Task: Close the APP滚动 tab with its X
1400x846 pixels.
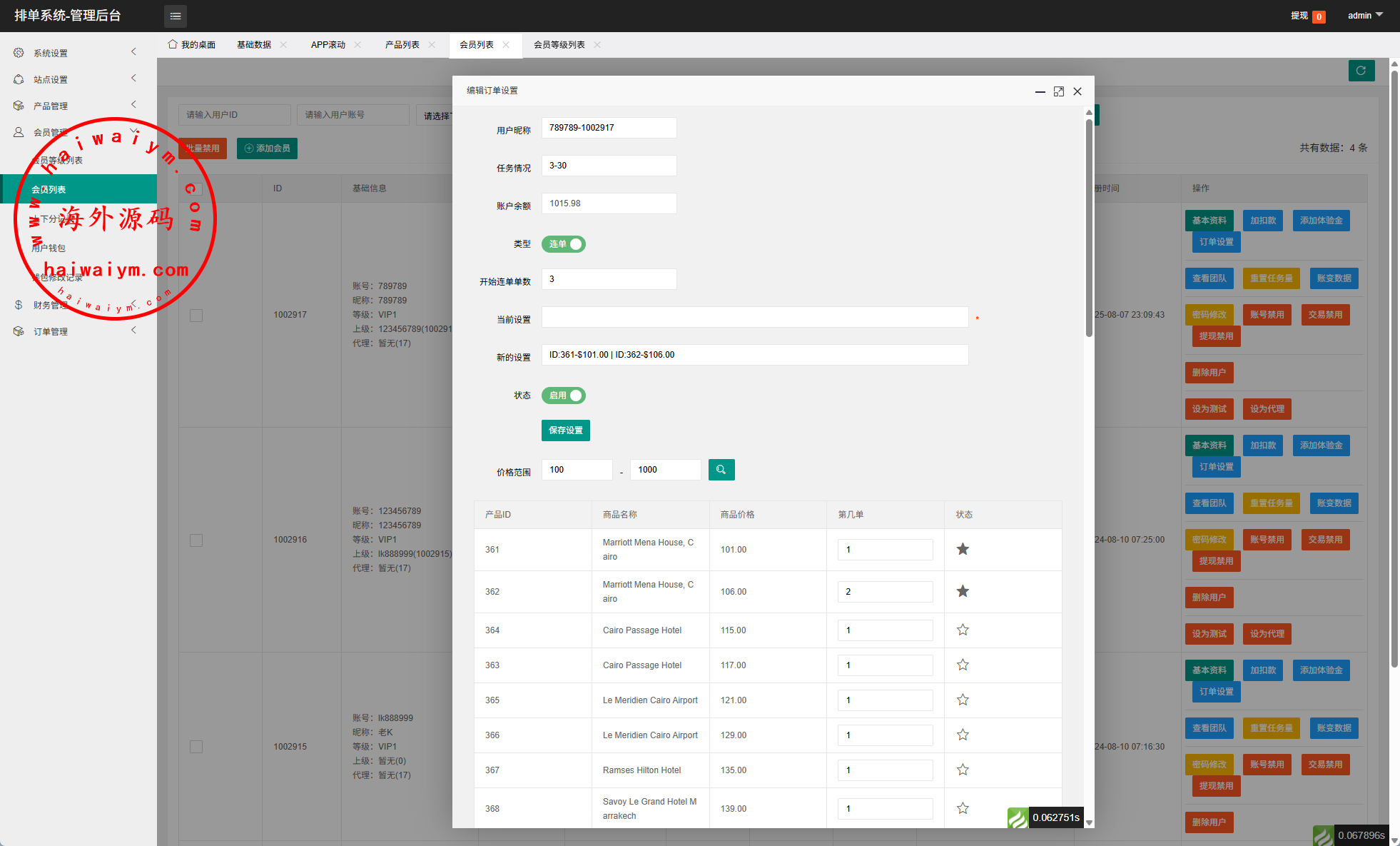Action: click(357, 45)
